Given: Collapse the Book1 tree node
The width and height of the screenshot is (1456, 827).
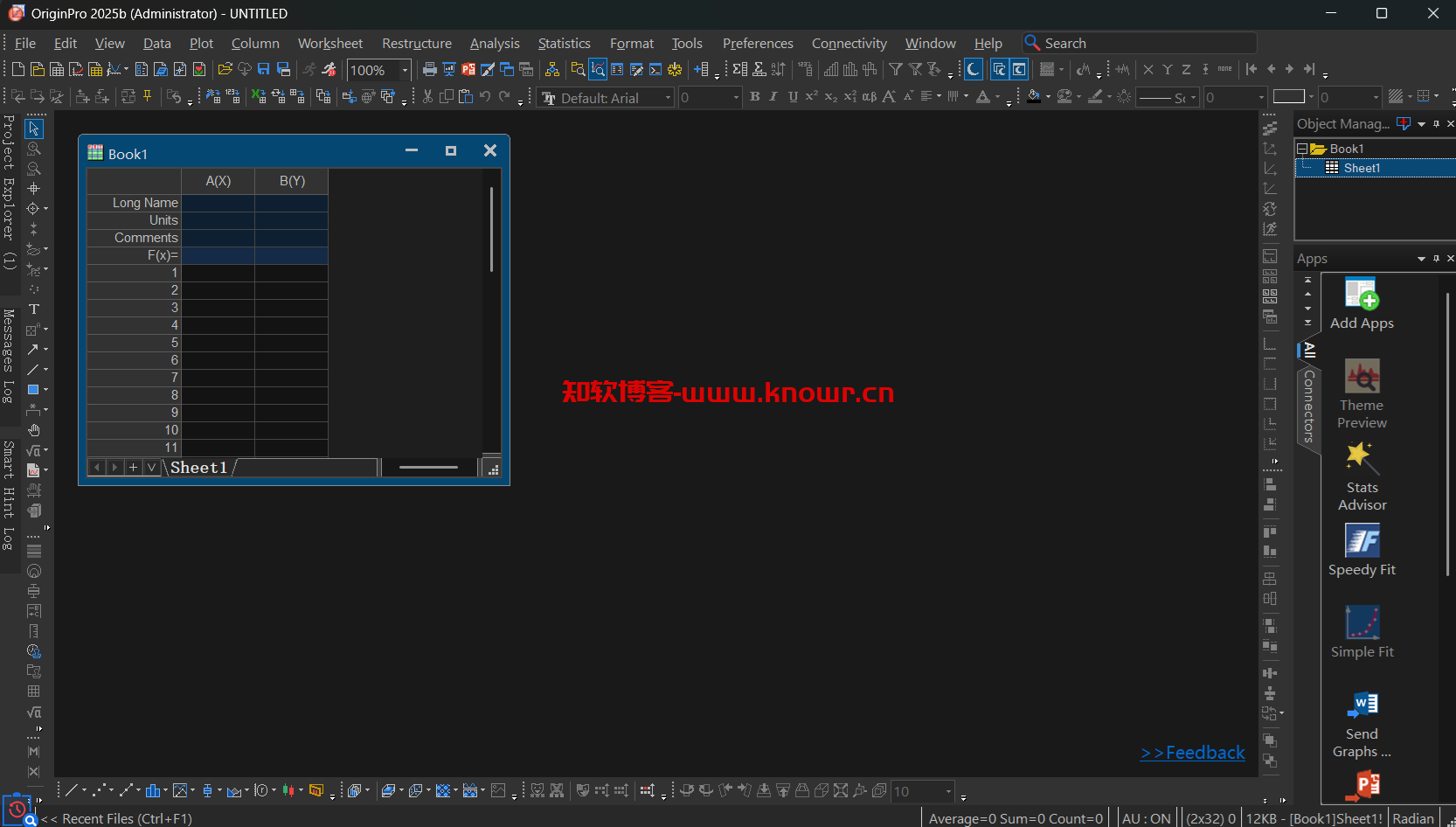Looking at the screenshot, I should [1302, 149].
